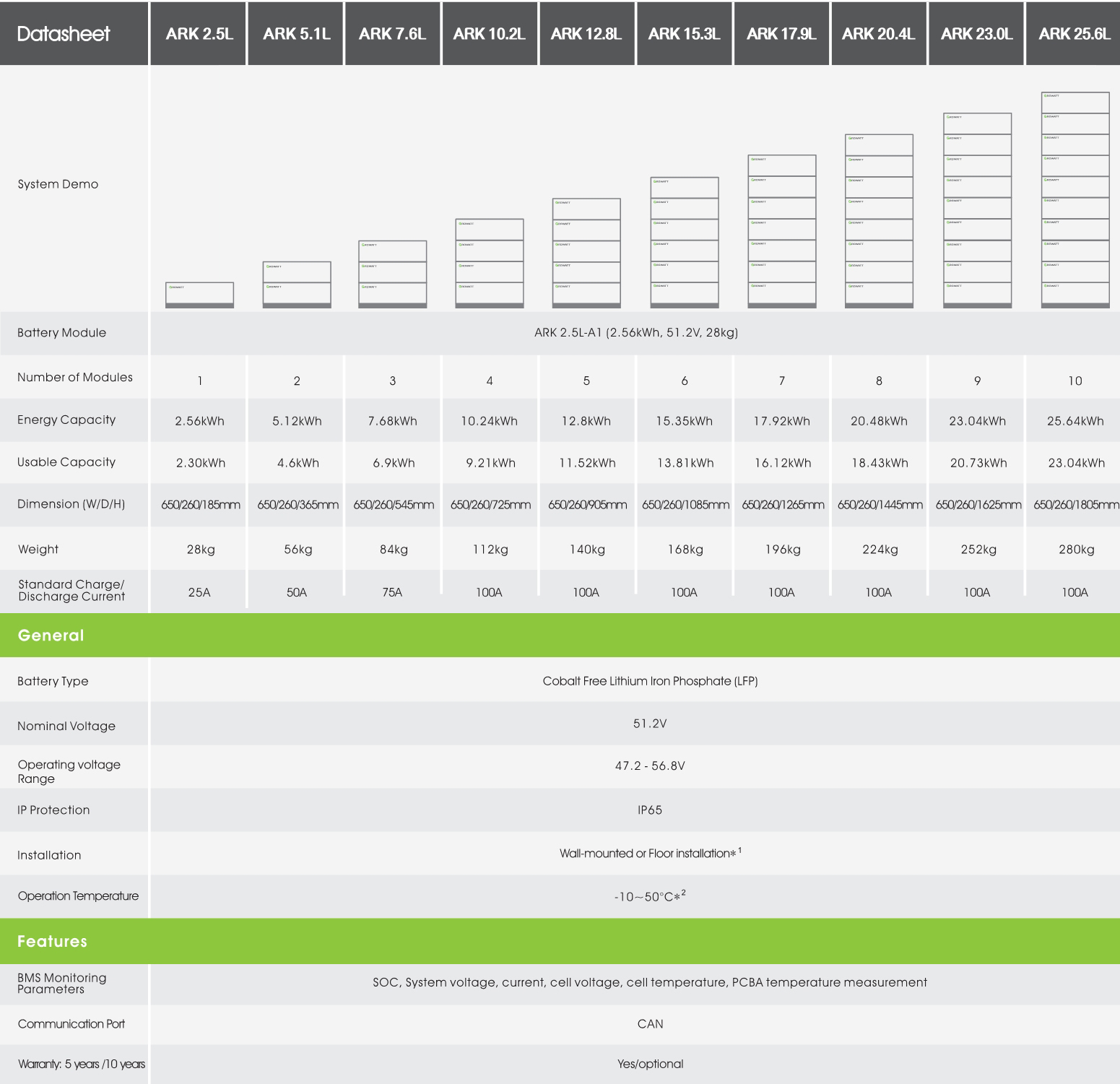Click the Datasheet title header
Viewport: 1120px width, 1084px height.
click(x=64, y=34)
